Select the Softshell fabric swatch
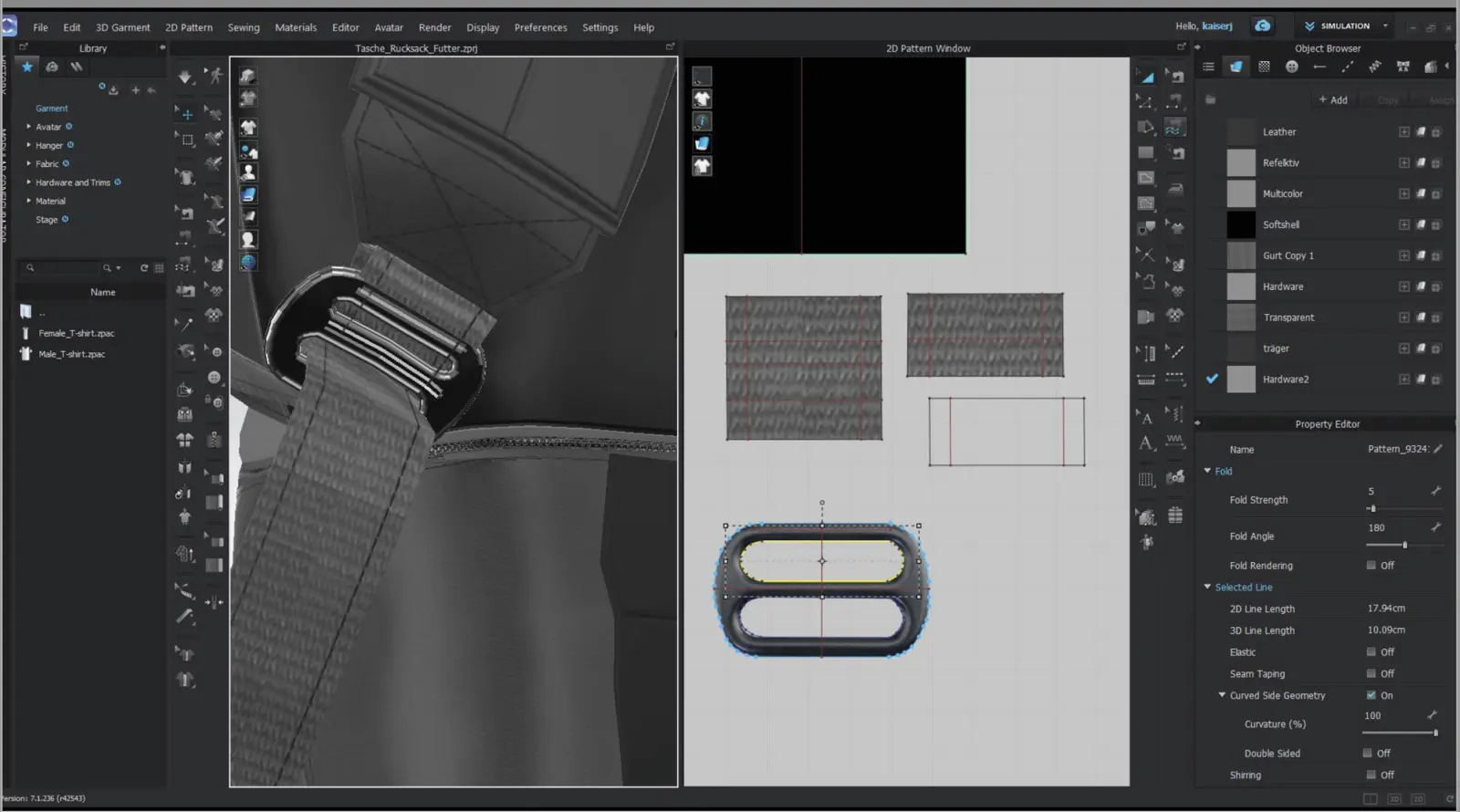1460x812 pixels. coord(1241,224)
